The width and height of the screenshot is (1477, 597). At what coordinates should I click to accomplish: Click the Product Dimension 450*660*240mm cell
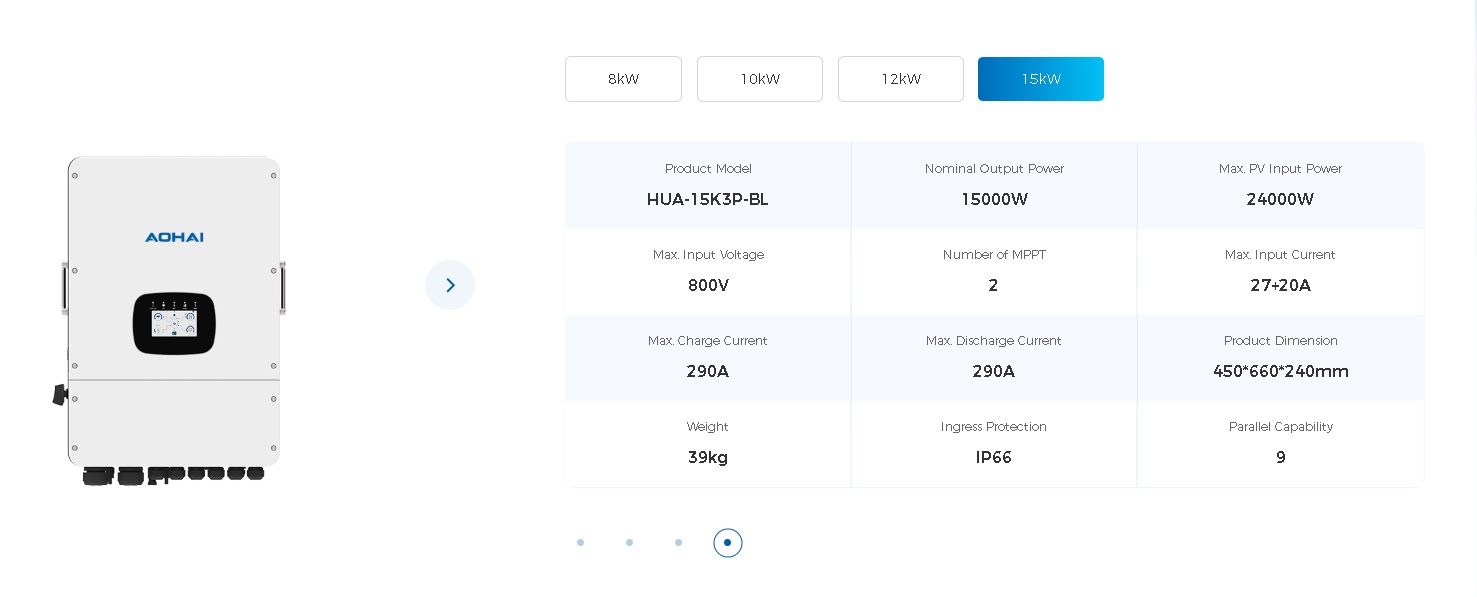click(x=1281, y=357)
